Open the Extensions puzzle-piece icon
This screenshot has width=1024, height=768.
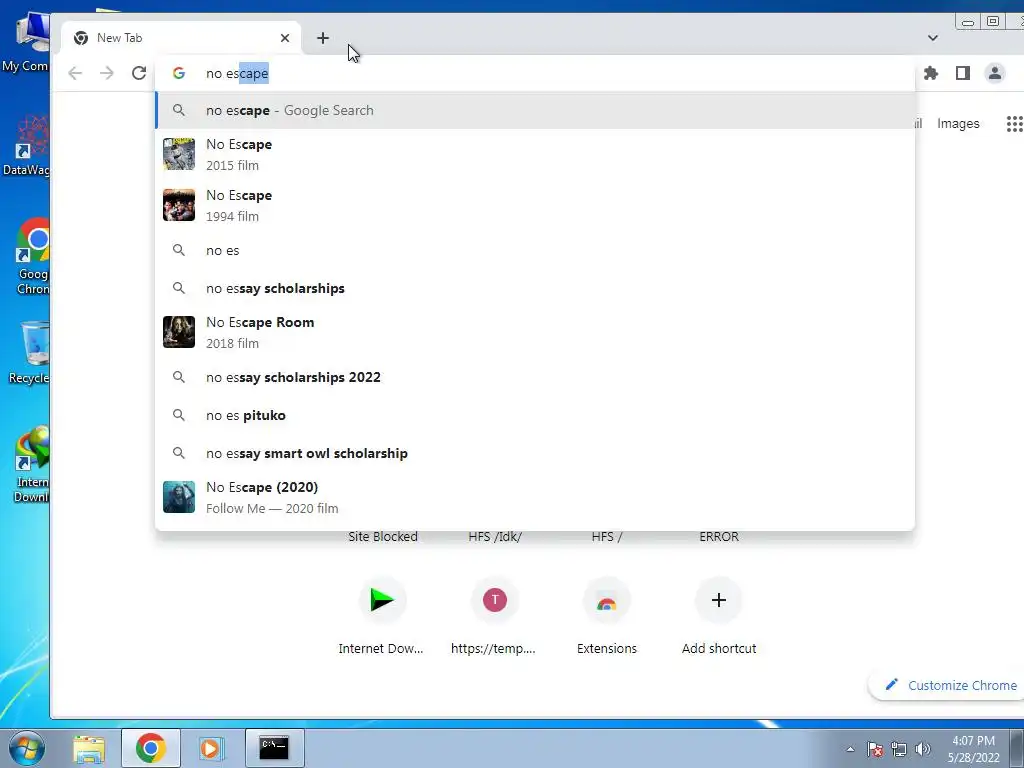click(931, 73)
